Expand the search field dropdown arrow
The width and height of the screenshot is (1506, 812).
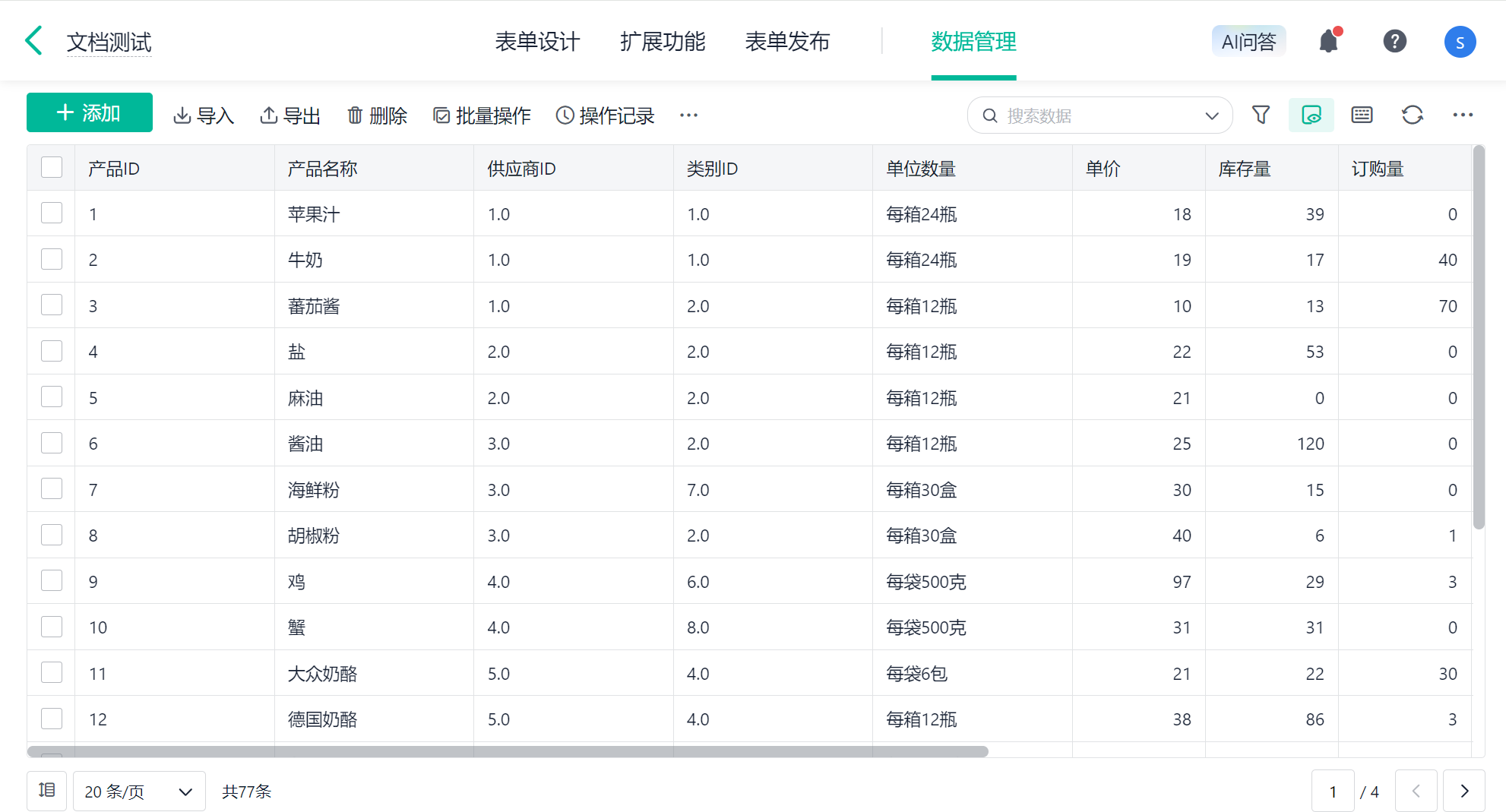(x=1212, y=115)
